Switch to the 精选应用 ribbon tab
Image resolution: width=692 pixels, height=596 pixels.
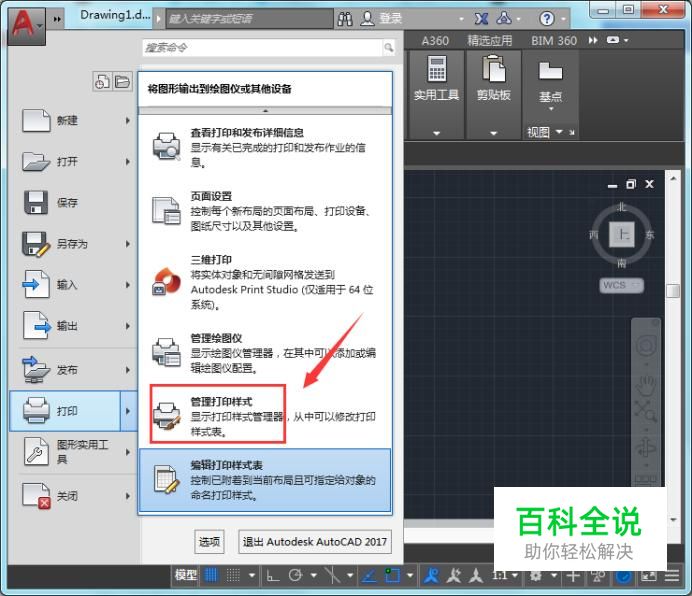(x=490, y=41)
